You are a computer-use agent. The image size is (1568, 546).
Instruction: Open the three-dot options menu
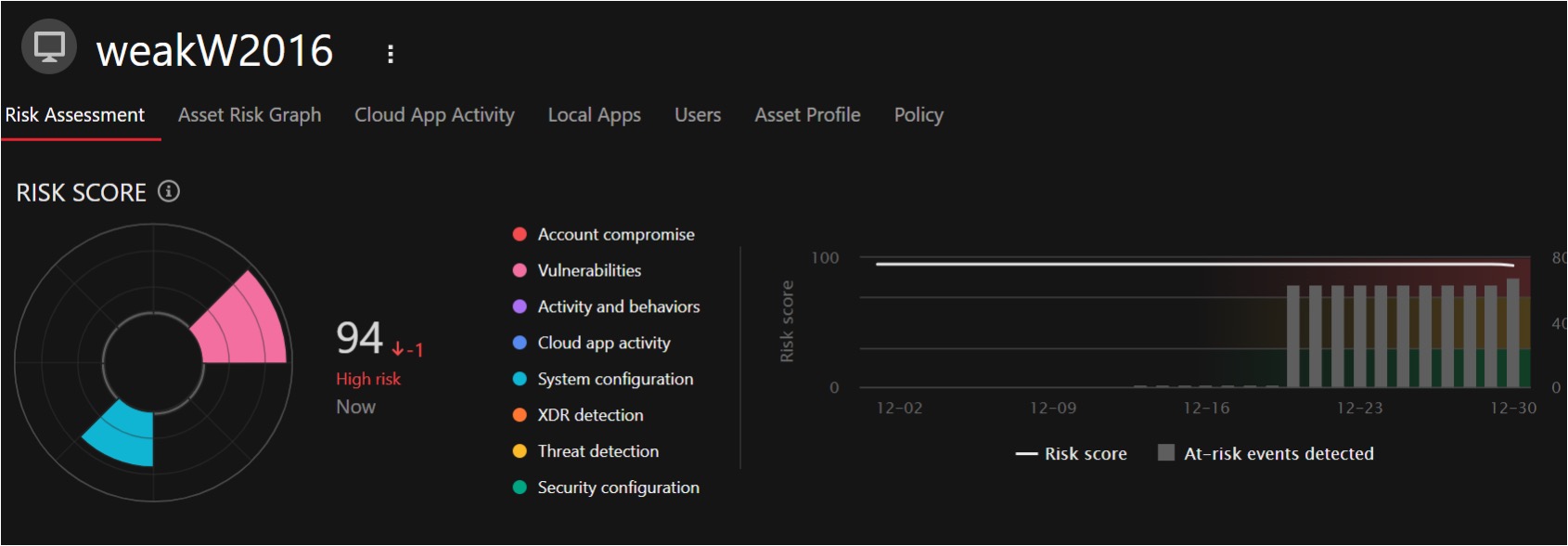(x=391, y=54)
